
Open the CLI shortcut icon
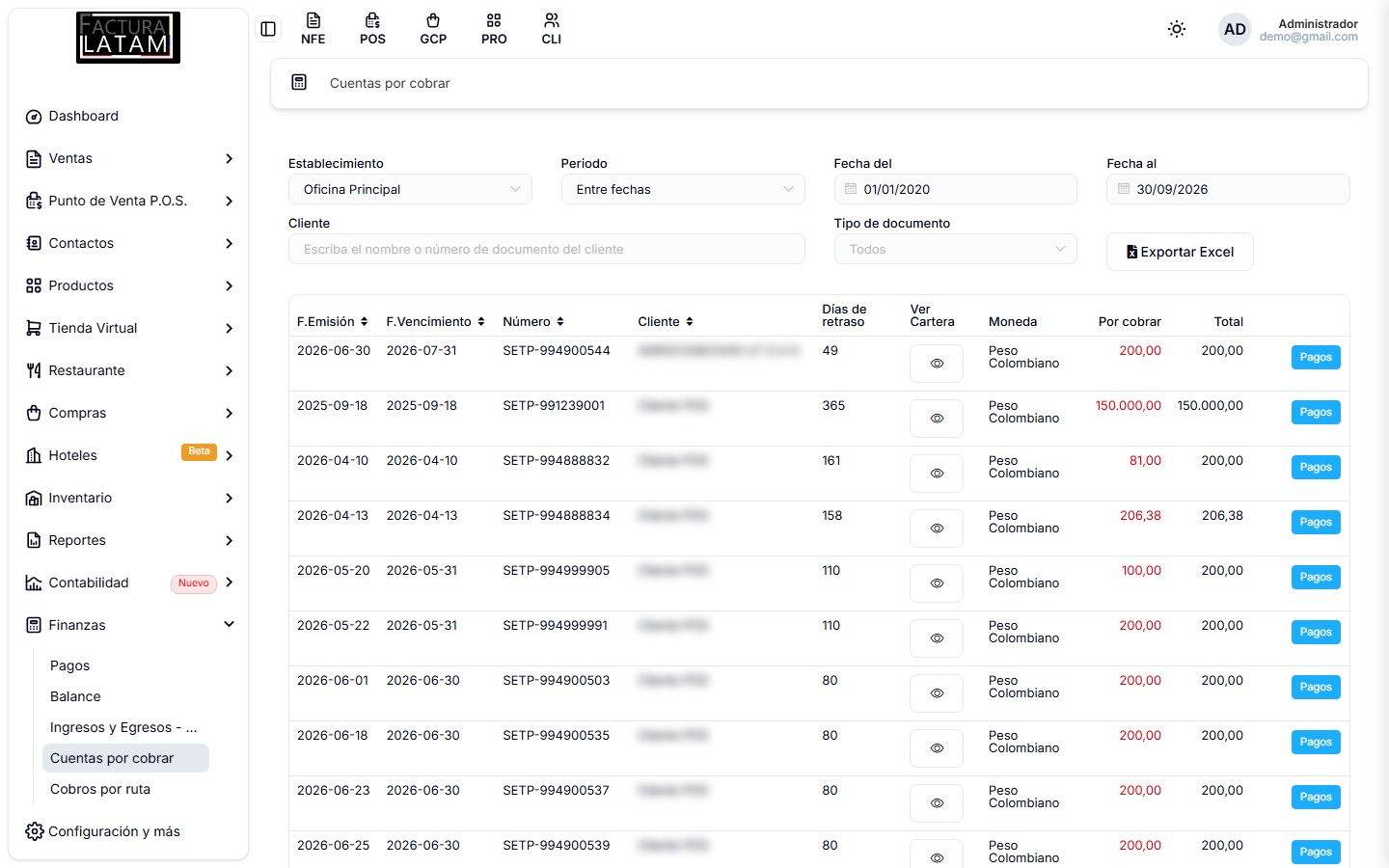(552, 29)
